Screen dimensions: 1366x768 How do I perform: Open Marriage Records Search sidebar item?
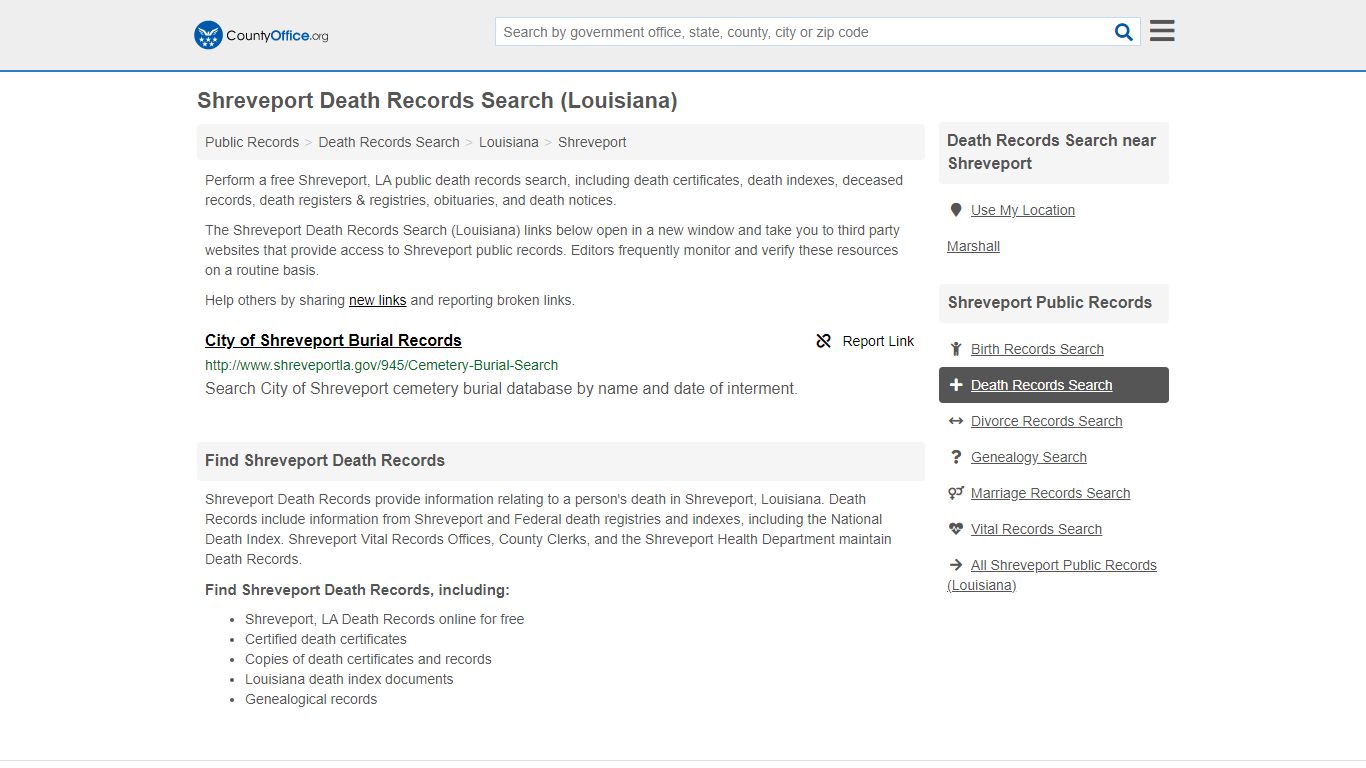1050,493
